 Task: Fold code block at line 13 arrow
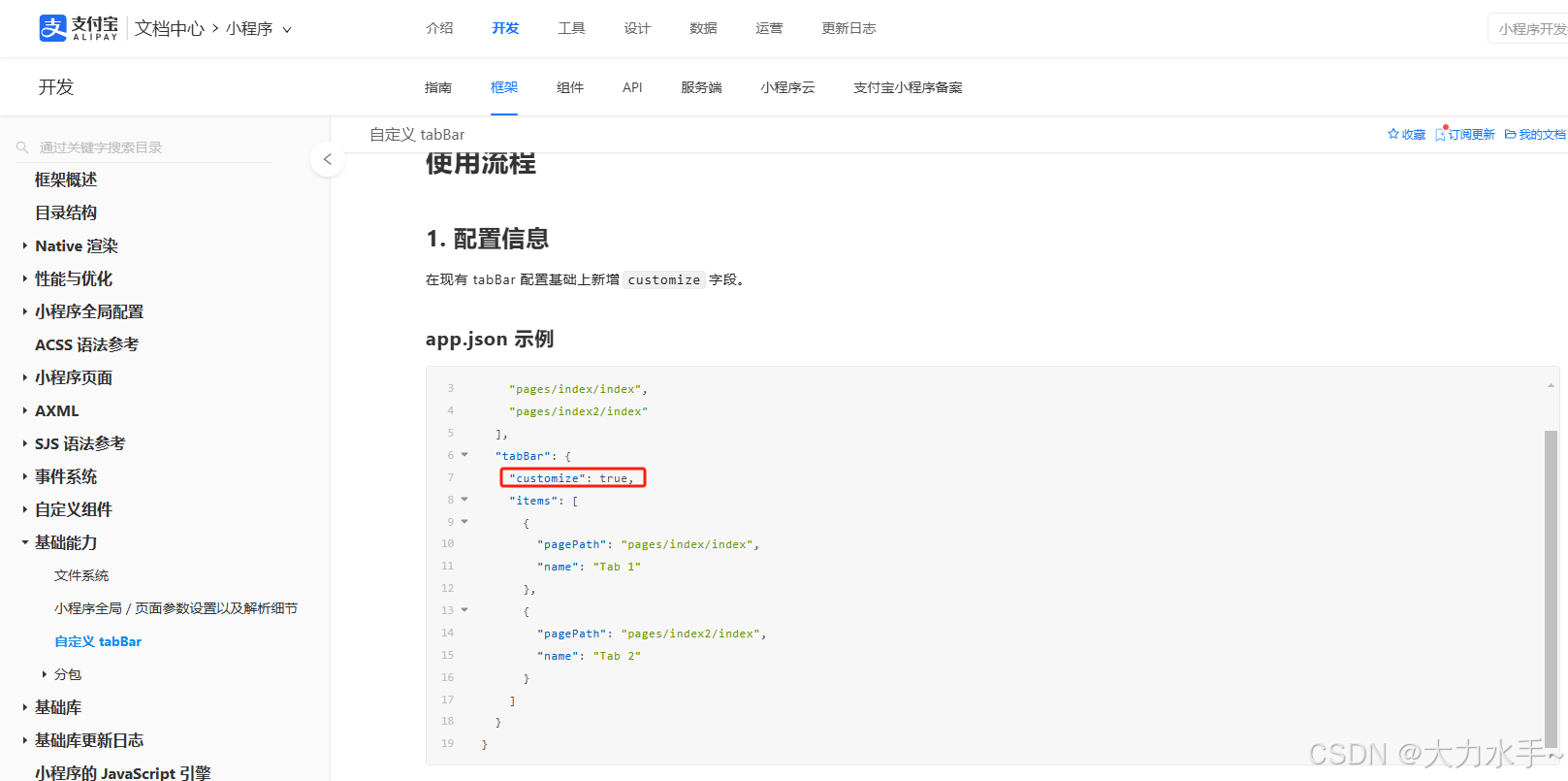click(464, 610)
